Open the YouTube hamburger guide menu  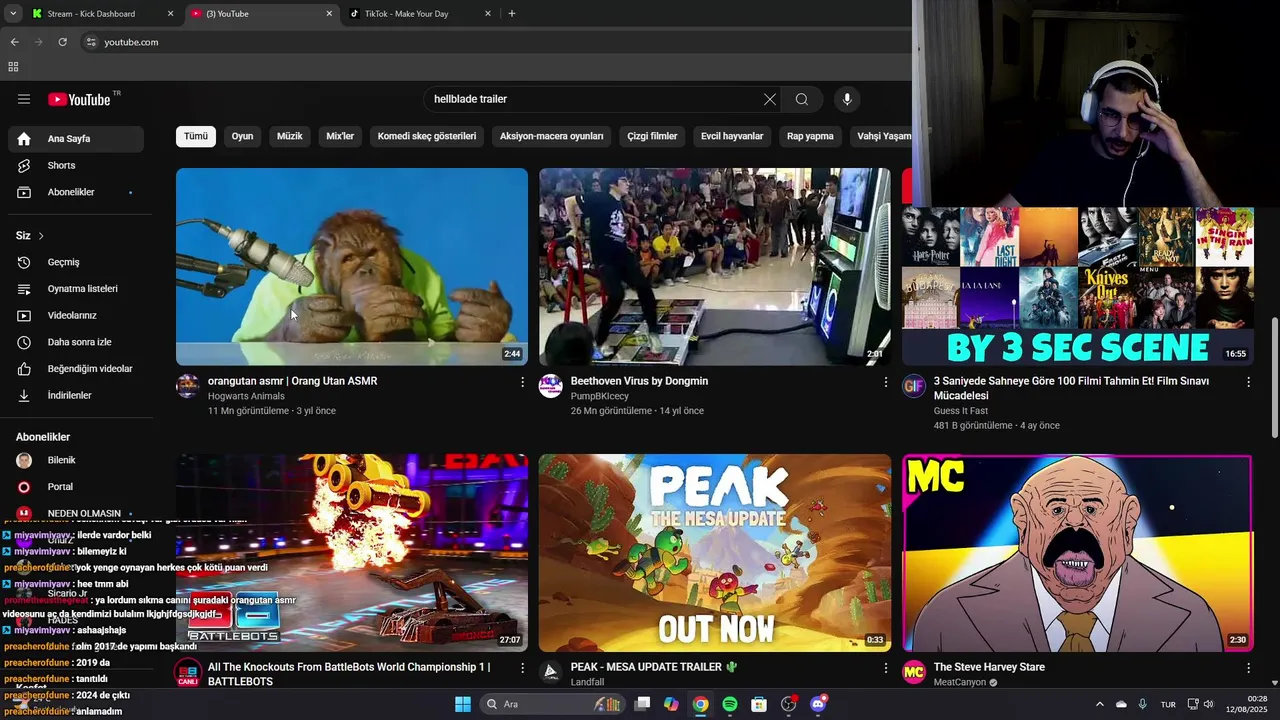click(x=24, y=99)
